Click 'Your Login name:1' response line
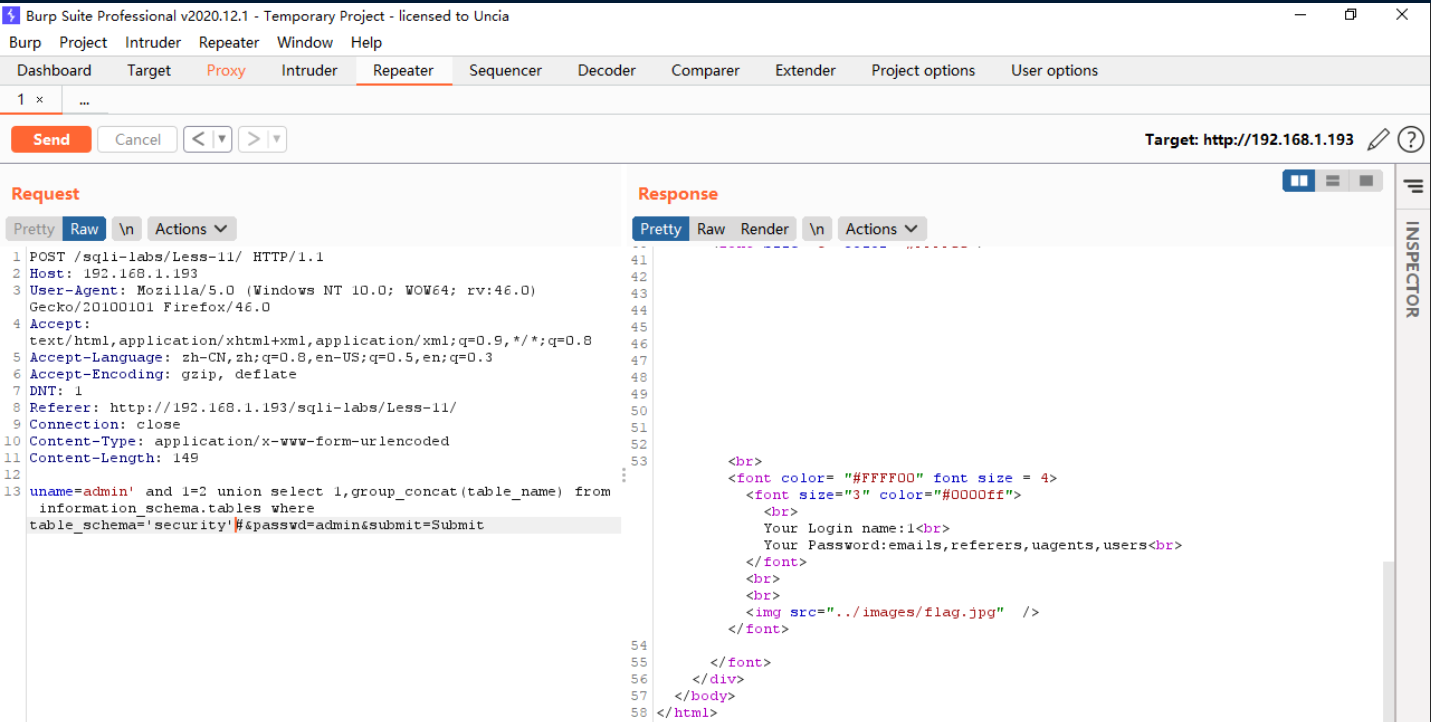 coord(856,528)
